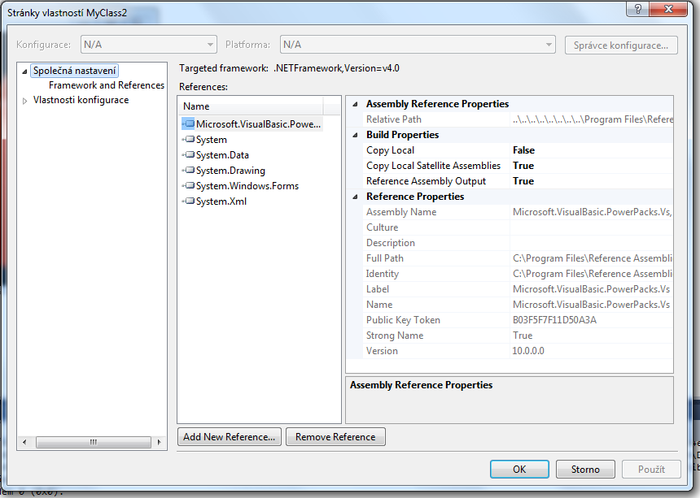
Task: Collapse the Build Properties category
Action: [x=355, y=135]
